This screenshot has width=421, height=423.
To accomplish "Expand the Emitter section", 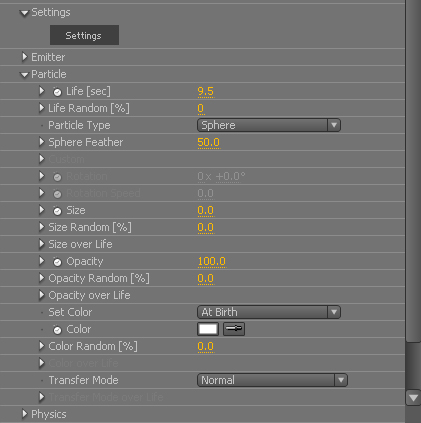I will click(24, 57).
